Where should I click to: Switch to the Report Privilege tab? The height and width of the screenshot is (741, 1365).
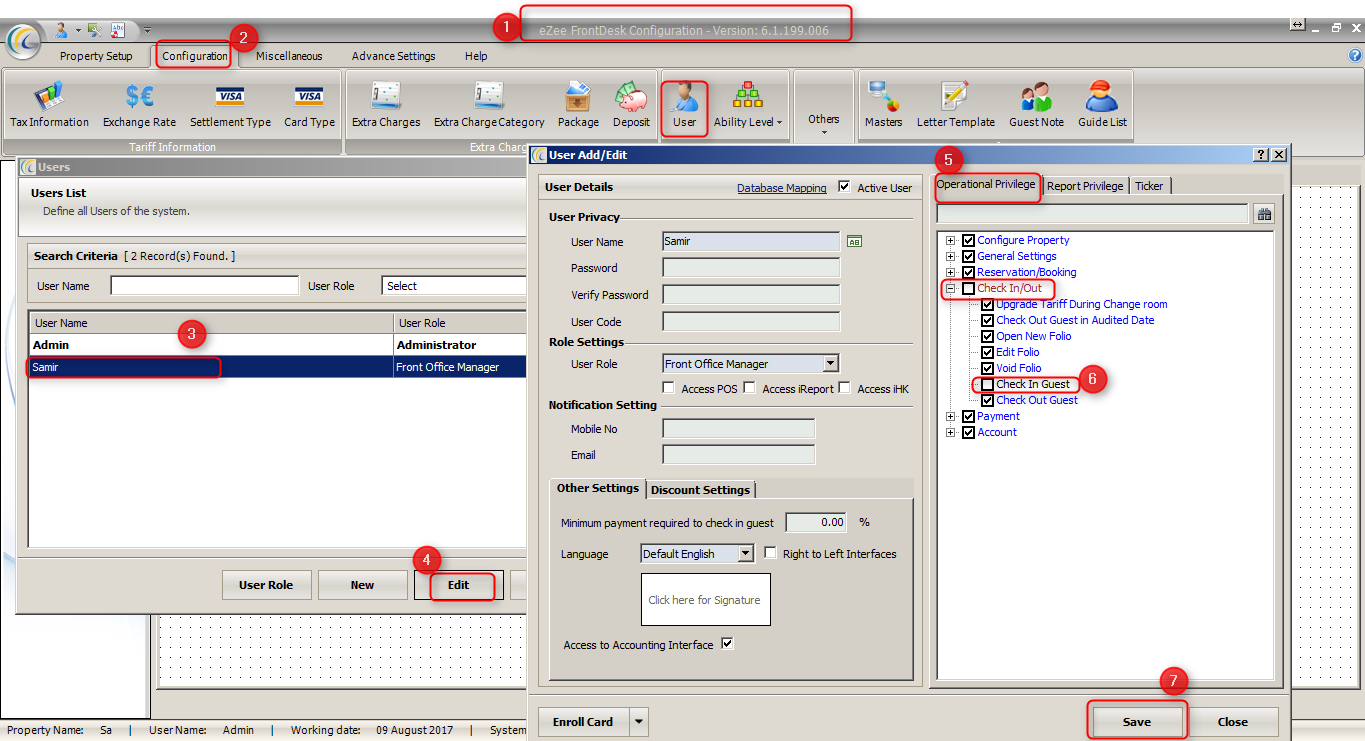(1085, 186)
